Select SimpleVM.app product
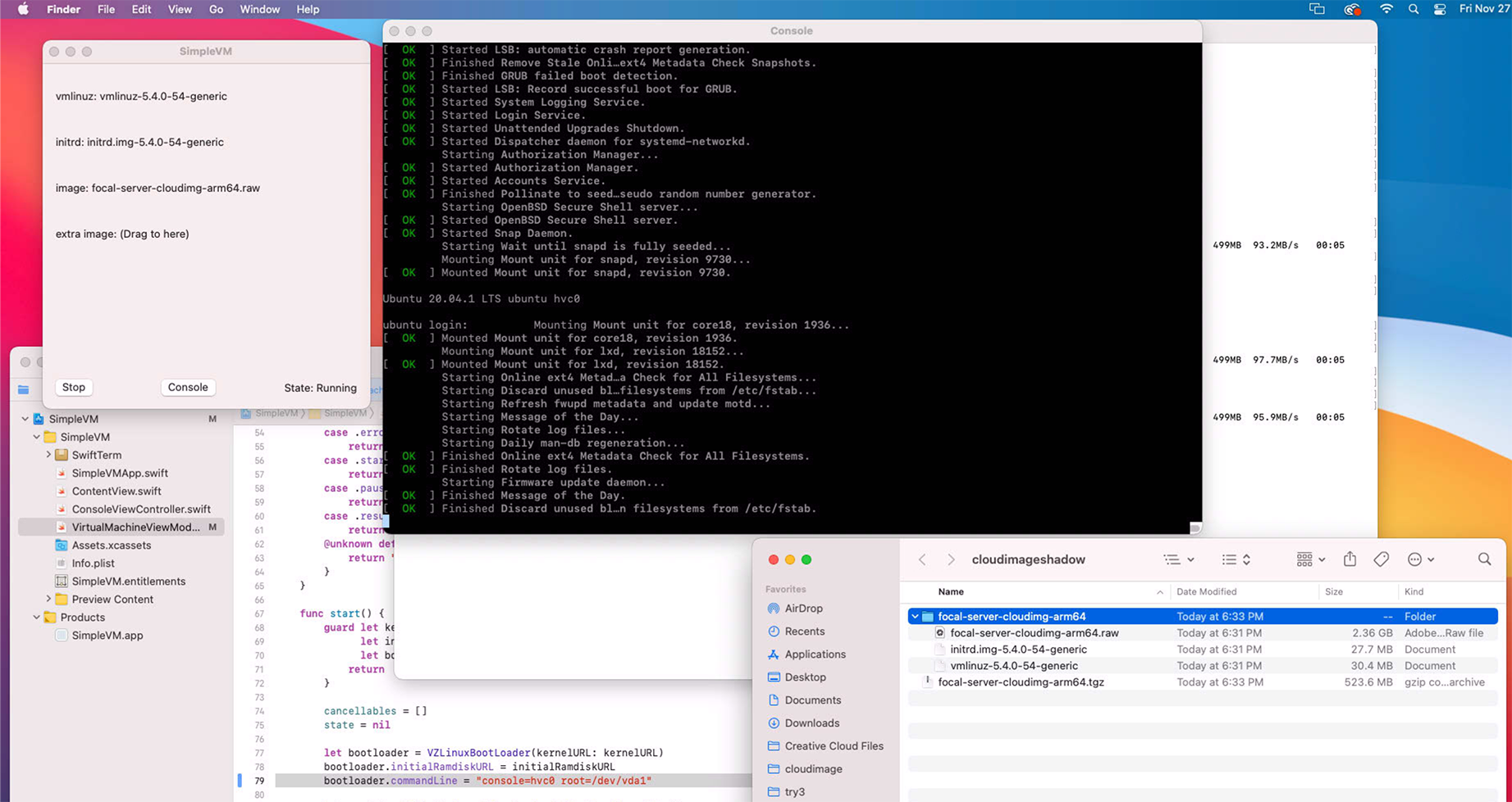The image size is (1512, 802). [107, 636]
